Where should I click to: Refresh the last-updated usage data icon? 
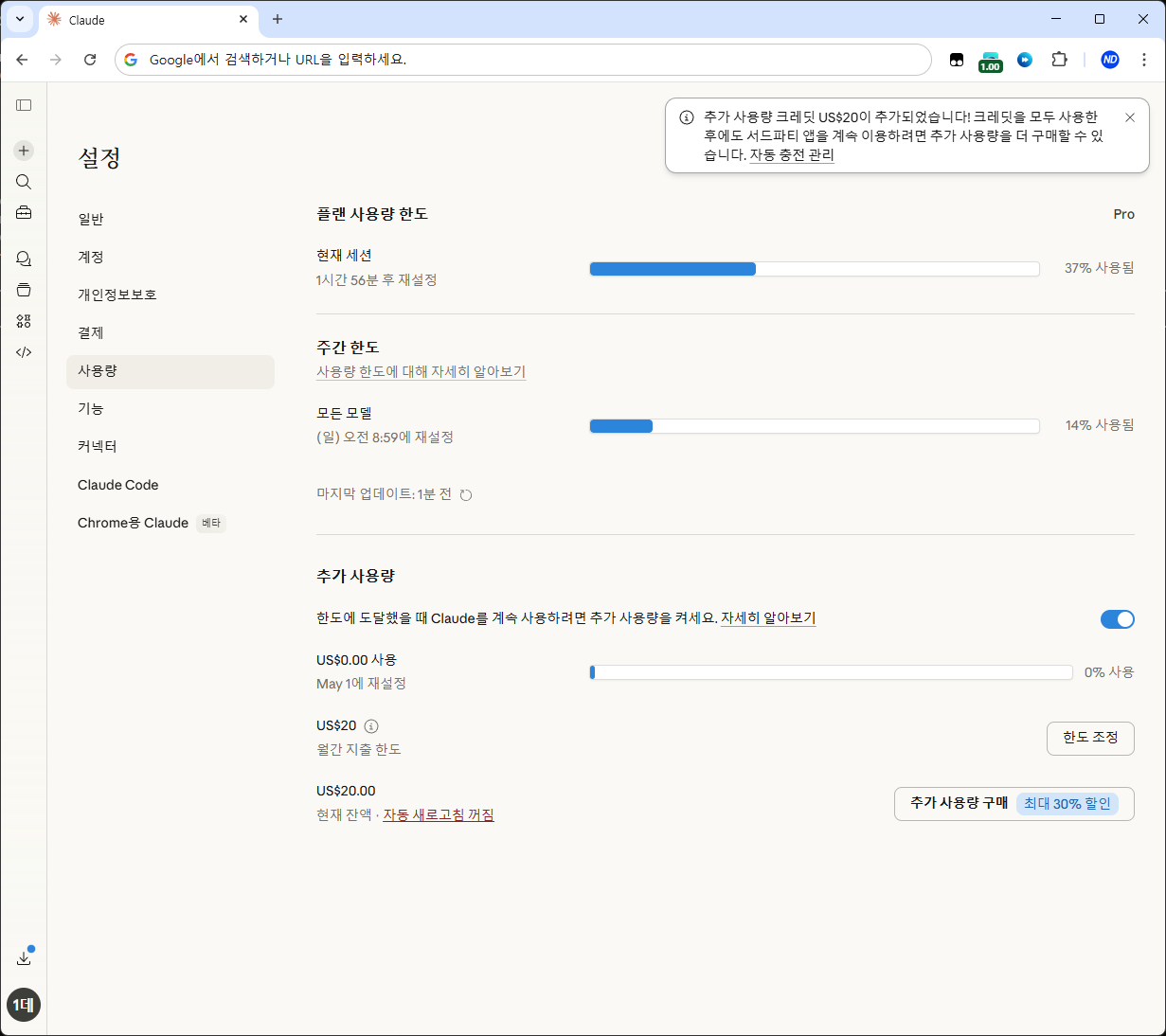coord(466,494)
